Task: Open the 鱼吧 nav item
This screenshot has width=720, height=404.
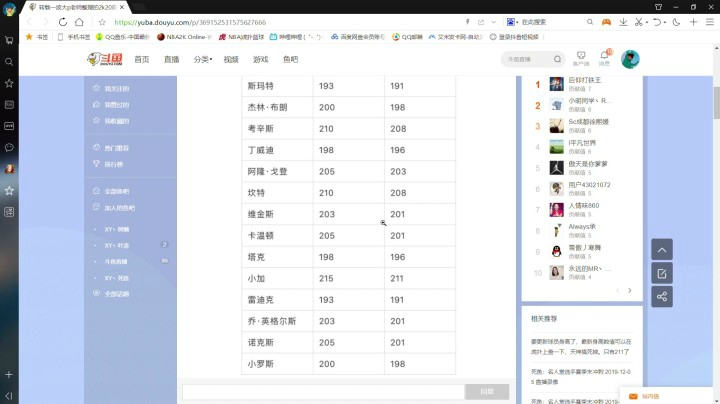Action: (290, 59)
